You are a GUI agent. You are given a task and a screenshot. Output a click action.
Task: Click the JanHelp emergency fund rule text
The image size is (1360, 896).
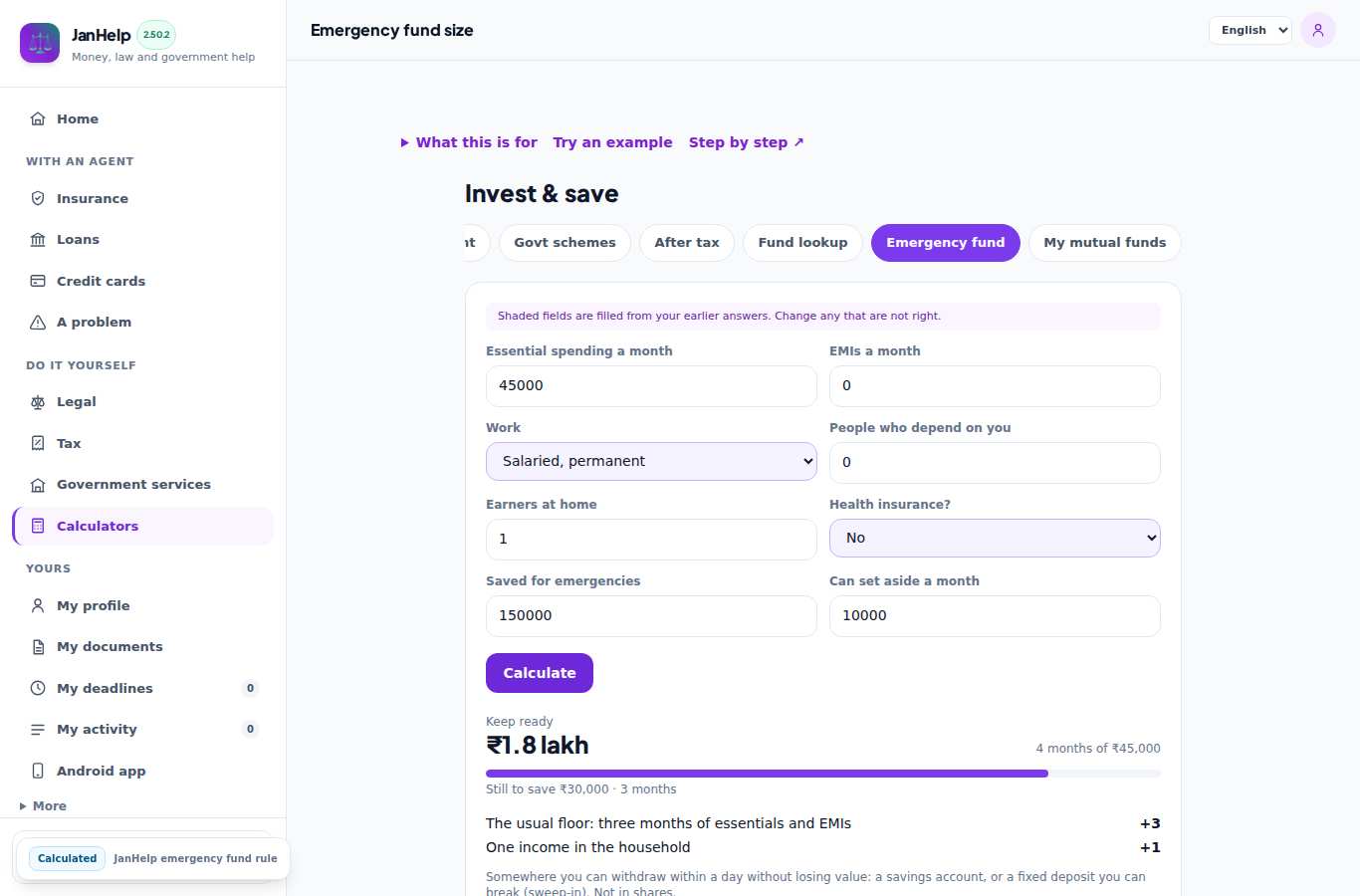[195, 858]
